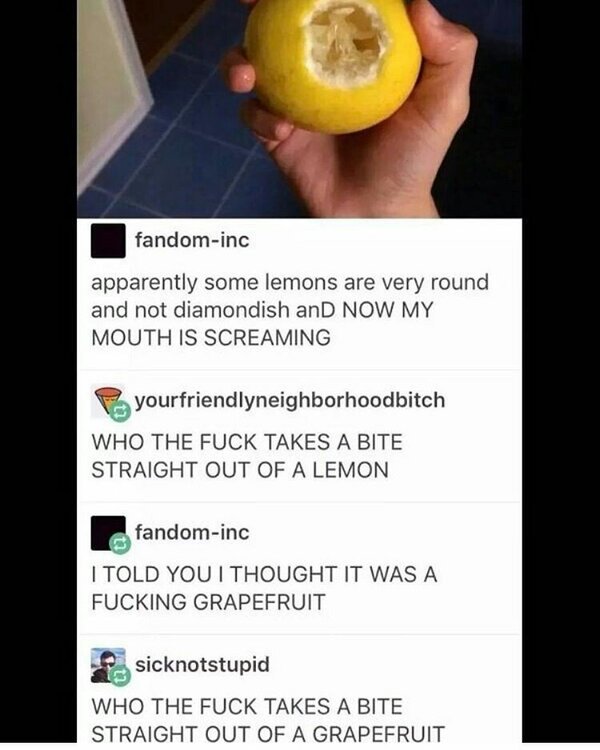Click the 'apparently some lemons are very round' text

tap(290, 282)
